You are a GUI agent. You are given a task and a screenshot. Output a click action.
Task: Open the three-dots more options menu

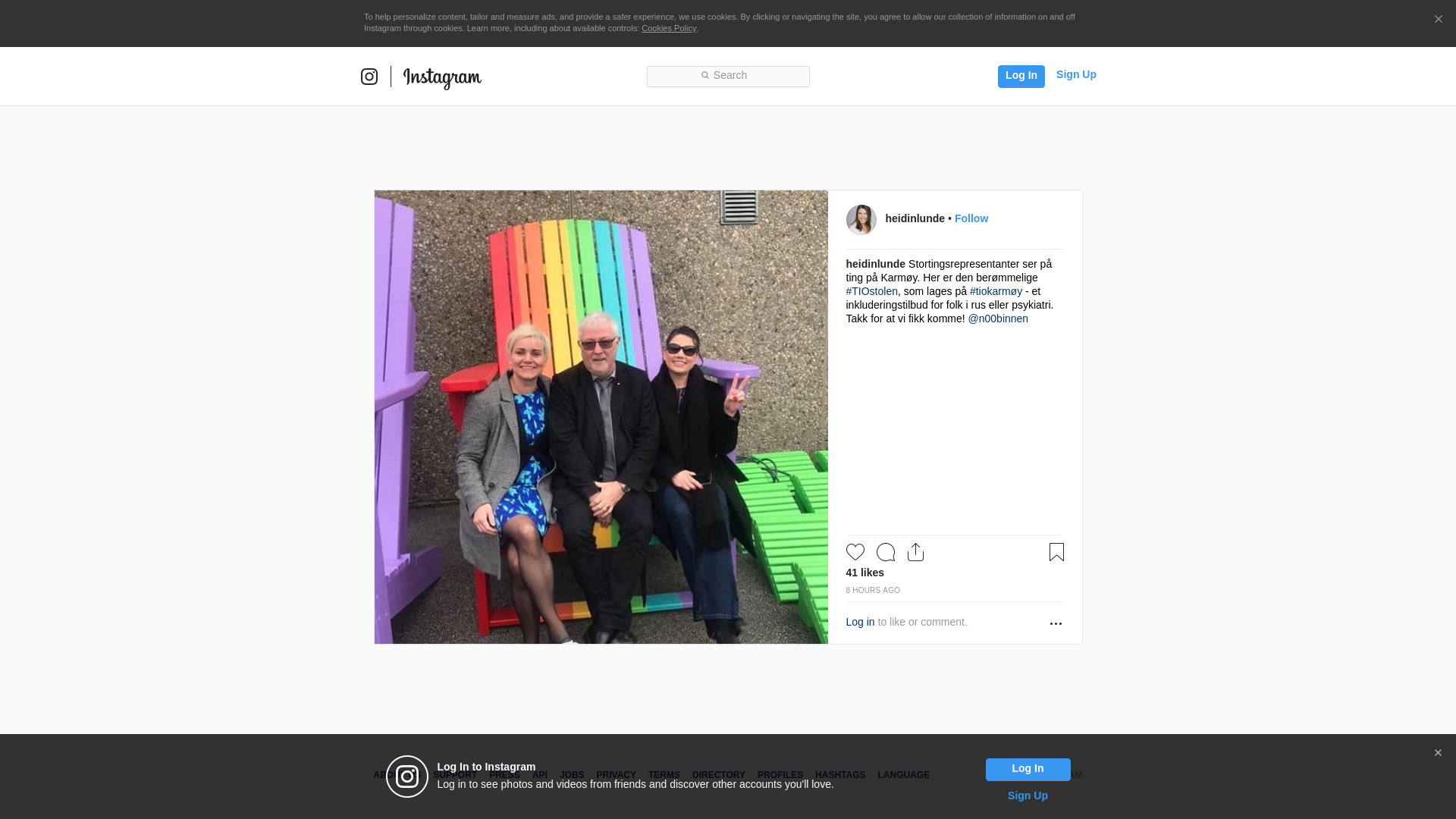click(x=1056, y=623)
